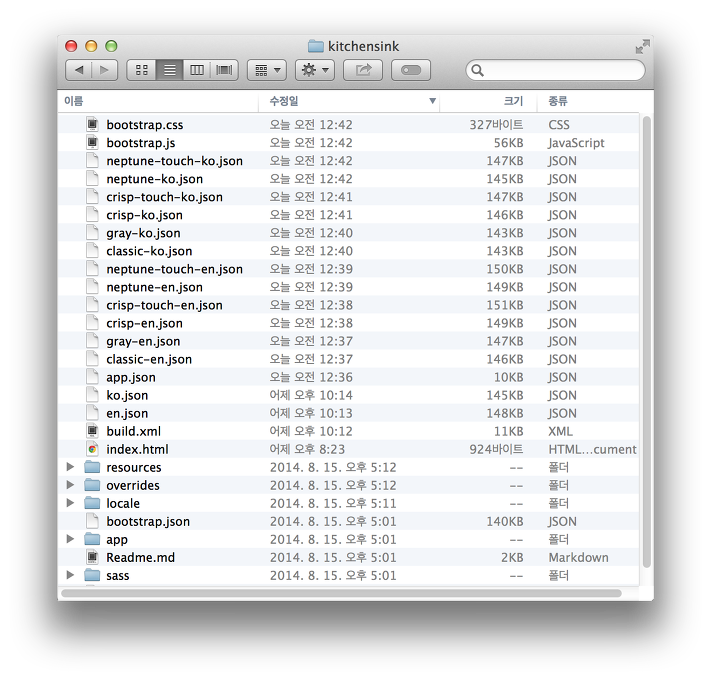This screenshot has width=711, height=680.
Task: Select crisp-touch-en.json file name
Action: click(x=164, y=306)
